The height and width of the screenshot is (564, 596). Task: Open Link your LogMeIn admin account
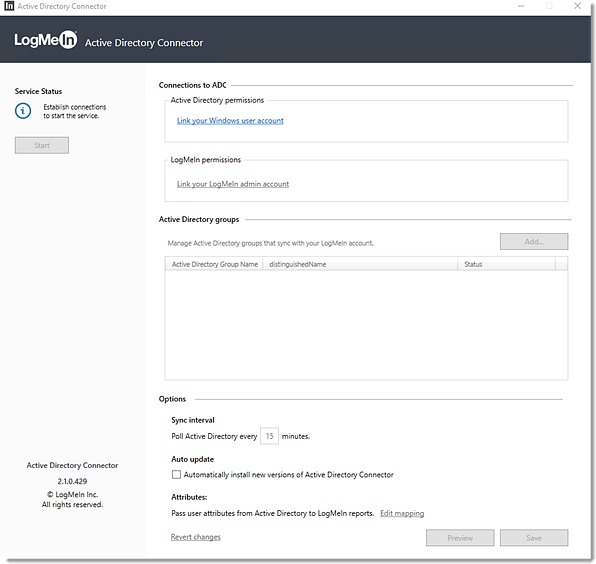click(x=233, y=184)
